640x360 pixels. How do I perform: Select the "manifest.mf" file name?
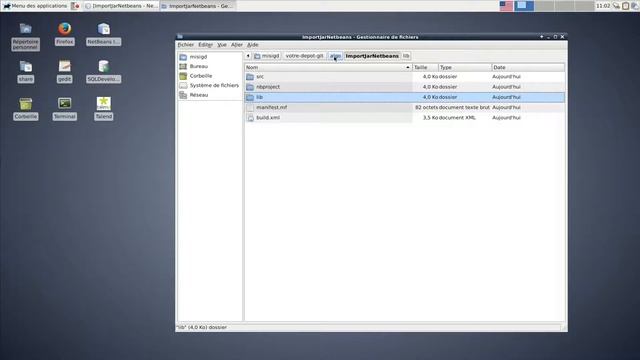tap(271, 107)
